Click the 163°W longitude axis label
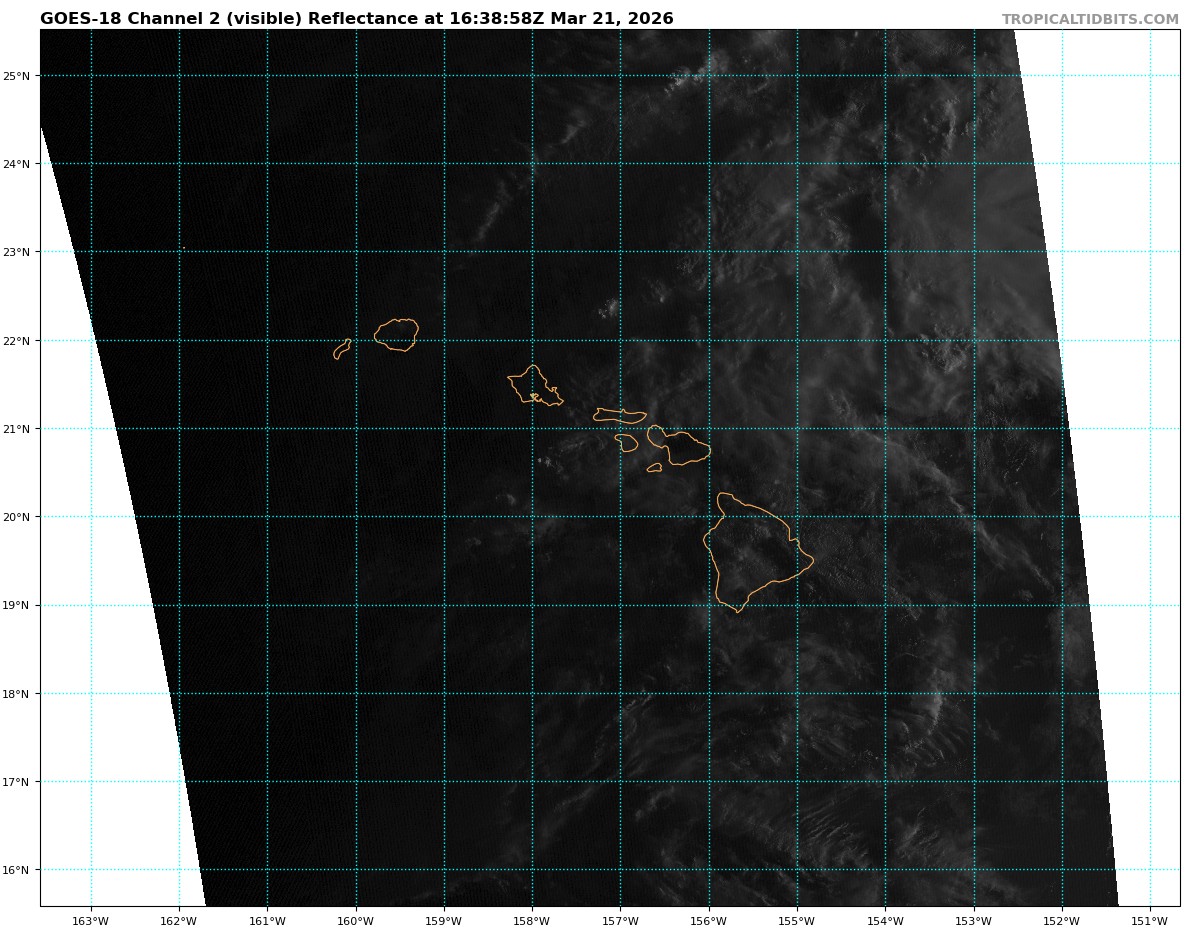Screen dimensions: 1200x929 point(91,921)
